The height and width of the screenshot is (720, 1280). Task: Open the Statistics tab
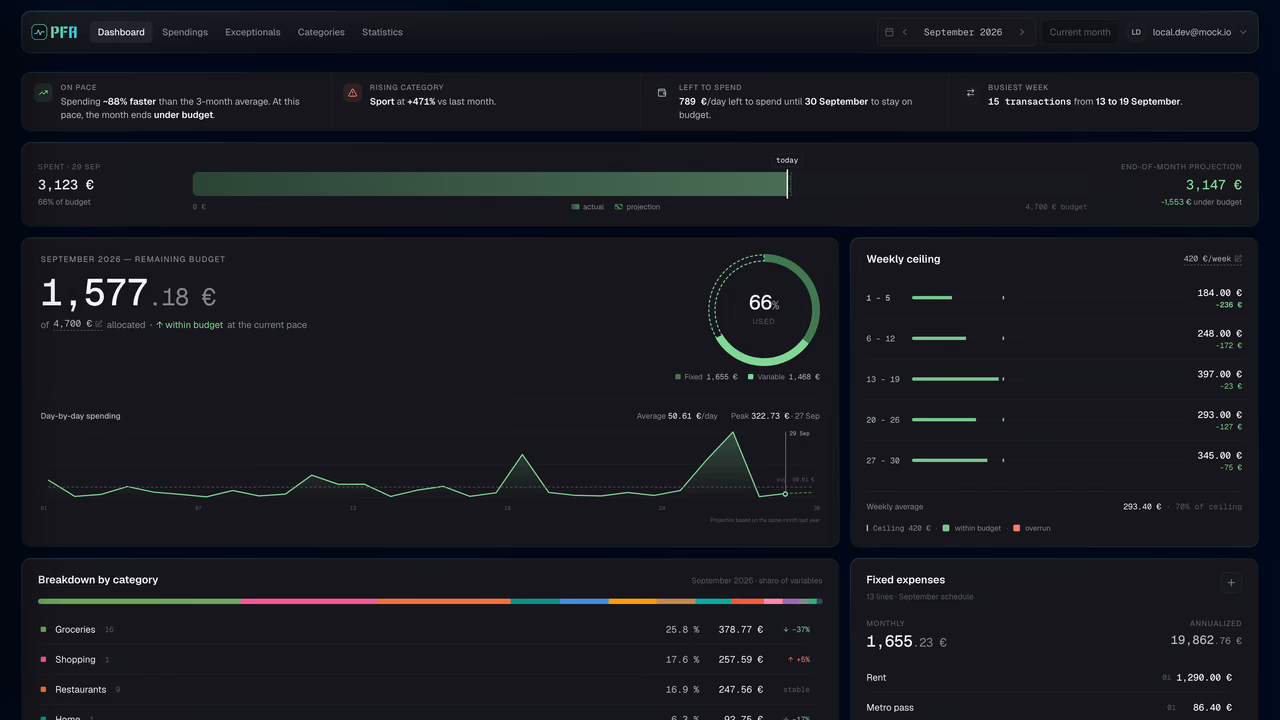pos(382,32)
